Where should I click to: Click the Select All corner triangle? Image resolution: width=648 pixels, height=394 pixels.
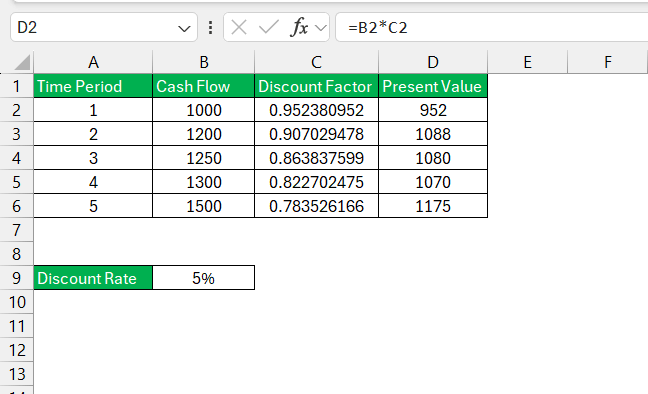pyautogui.click(x=23, y=63)
